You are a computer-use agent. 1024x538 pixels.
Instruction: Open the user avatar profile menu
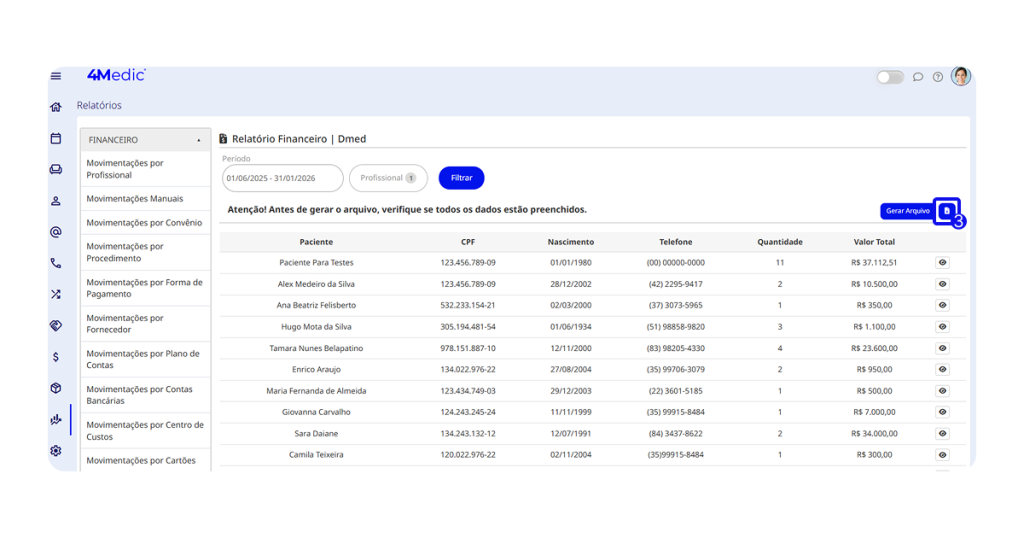[x=961, y=76]
